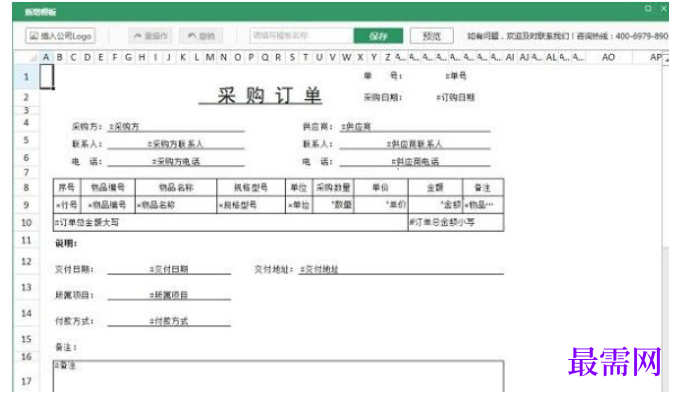Click the 重操作 redo button
The height and width of the screenshot is (393, 680).
[150, 36]
